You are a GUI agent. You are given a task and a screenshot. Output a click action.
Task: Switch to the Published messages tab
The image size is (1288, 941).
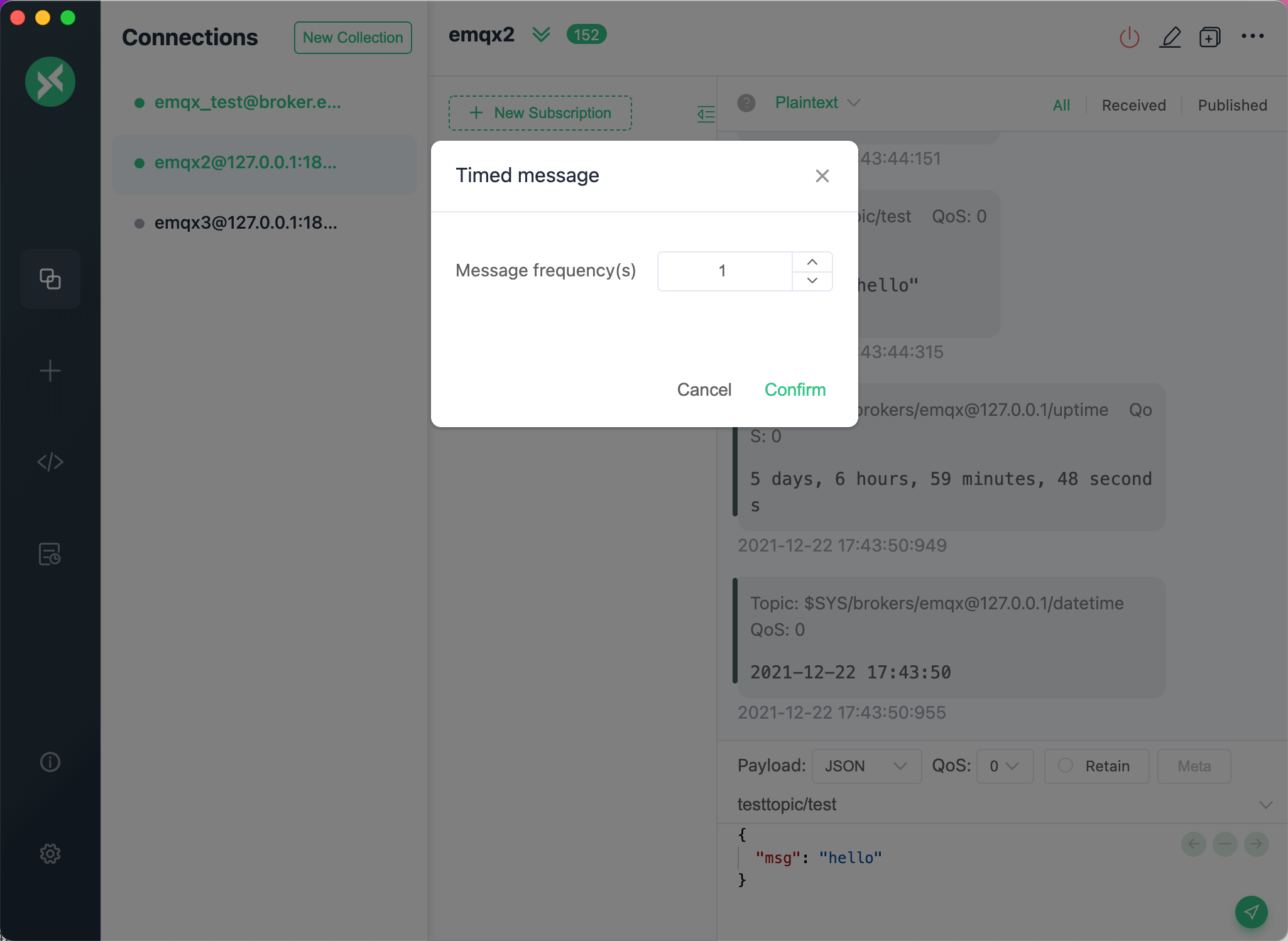[1232, 105]
